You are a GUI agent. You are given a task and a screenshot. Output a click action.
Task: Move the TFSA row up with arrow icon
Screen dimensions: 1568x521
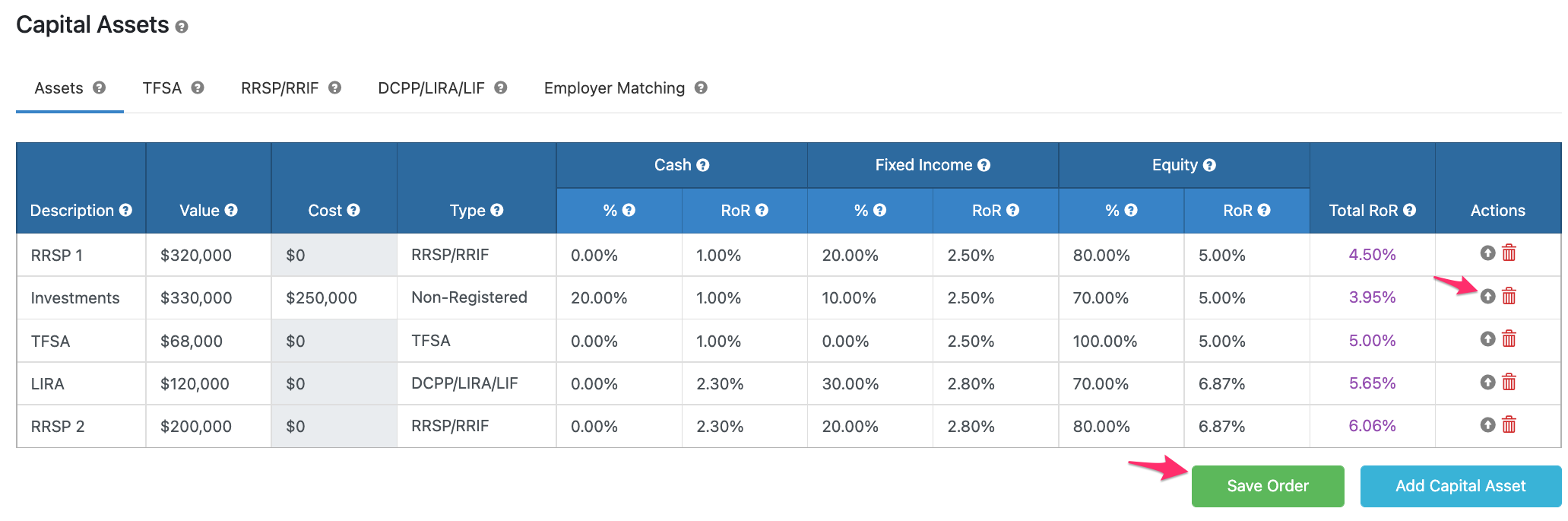1487,338
